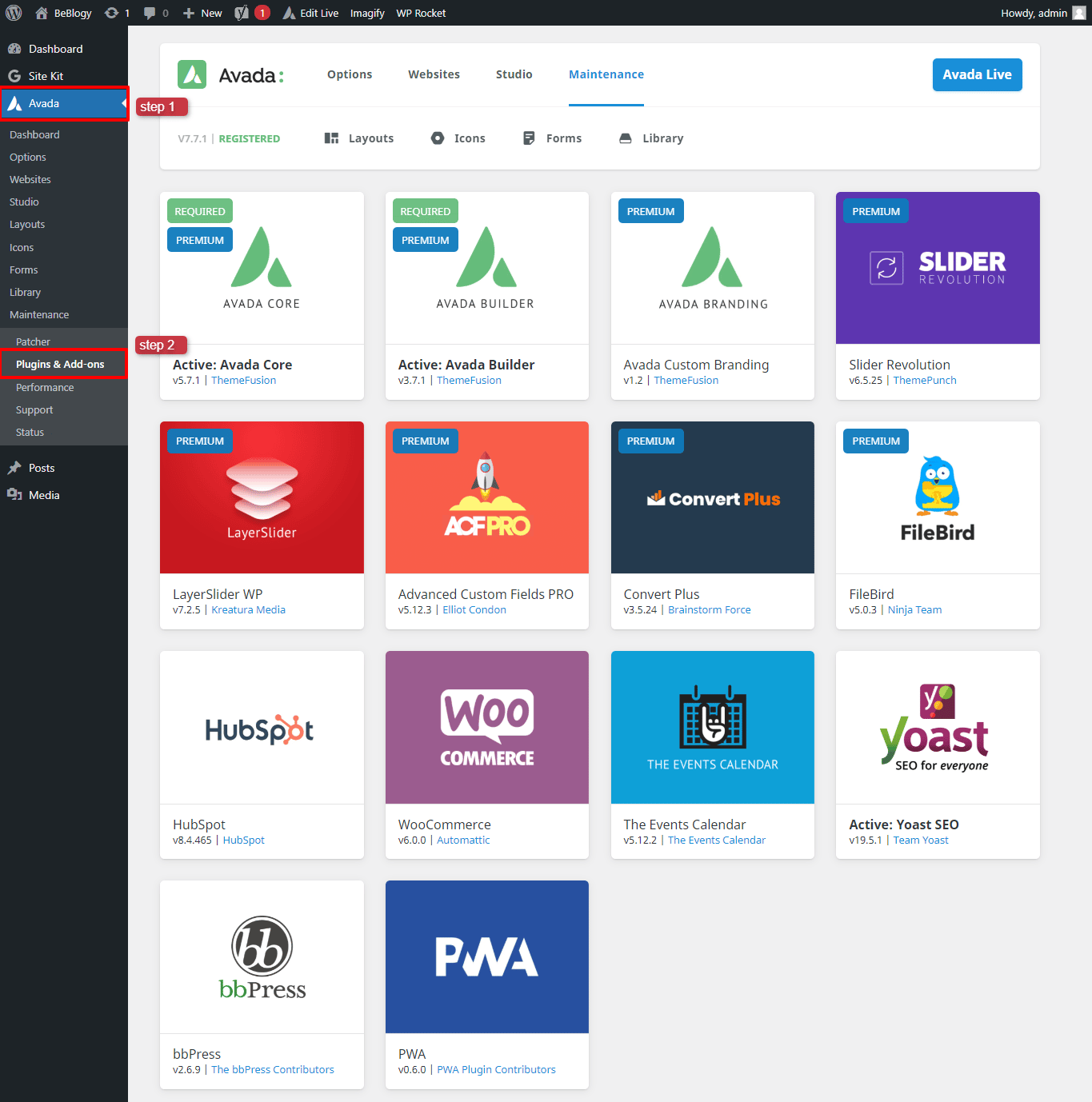Screen dimensions: 1092x1102
Task: Open the BeBlogy site home icon
Action: 42,13
